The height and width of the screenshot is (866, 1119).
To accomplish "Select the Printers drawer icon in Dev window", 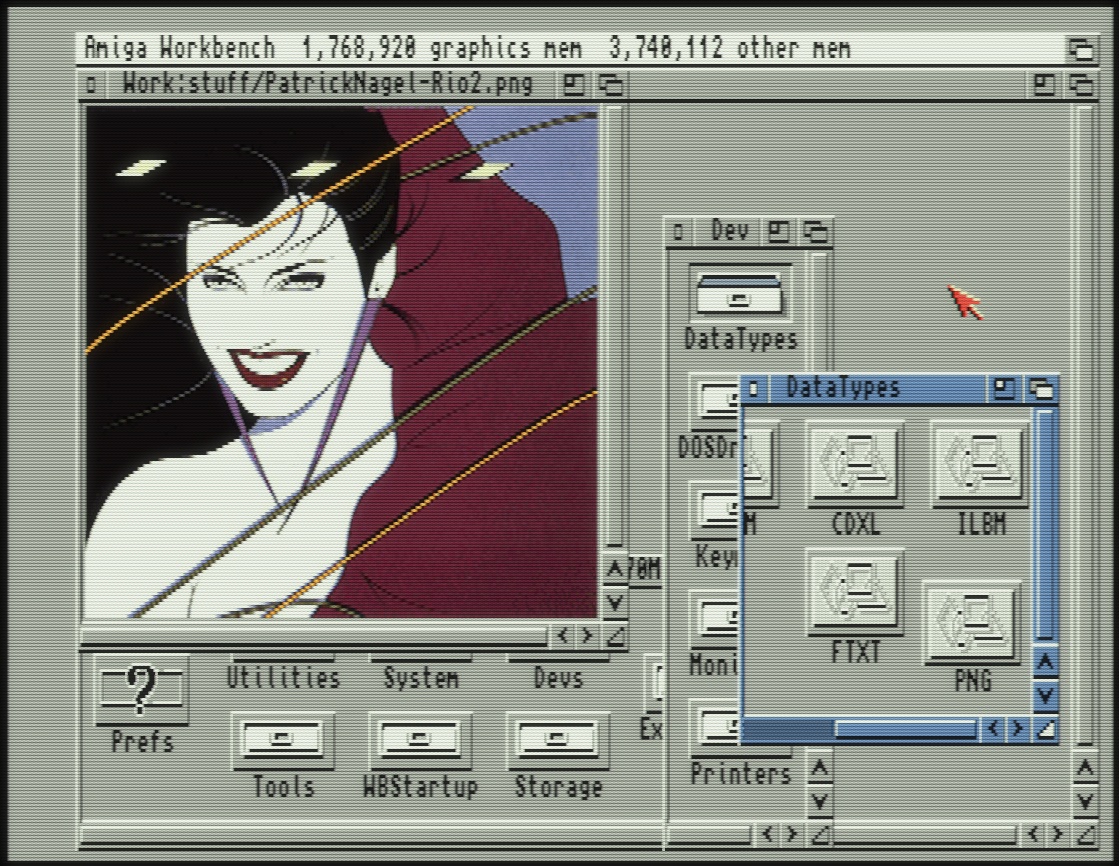I will [x=714, y=728].
